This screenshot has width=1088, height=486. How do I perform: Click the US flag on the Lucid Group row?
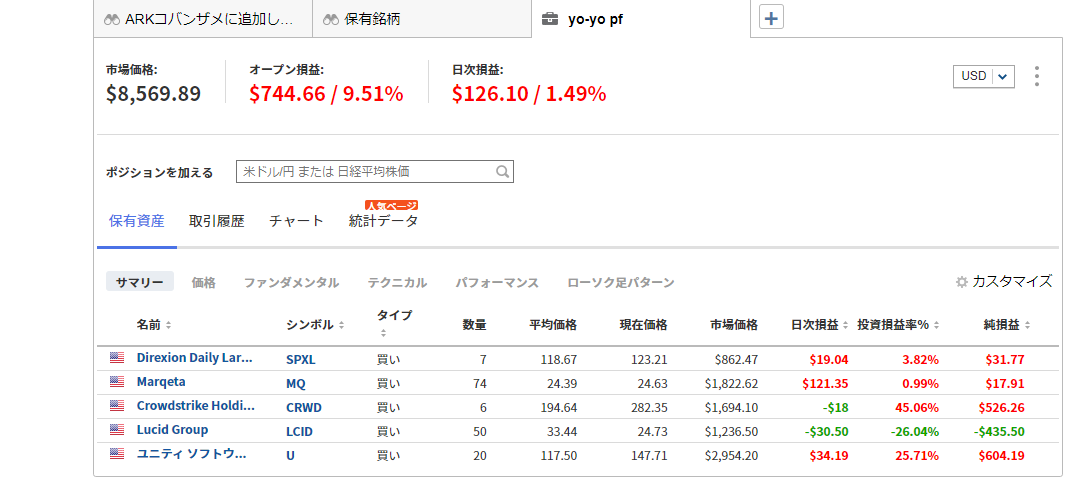(x=117, y=430)
